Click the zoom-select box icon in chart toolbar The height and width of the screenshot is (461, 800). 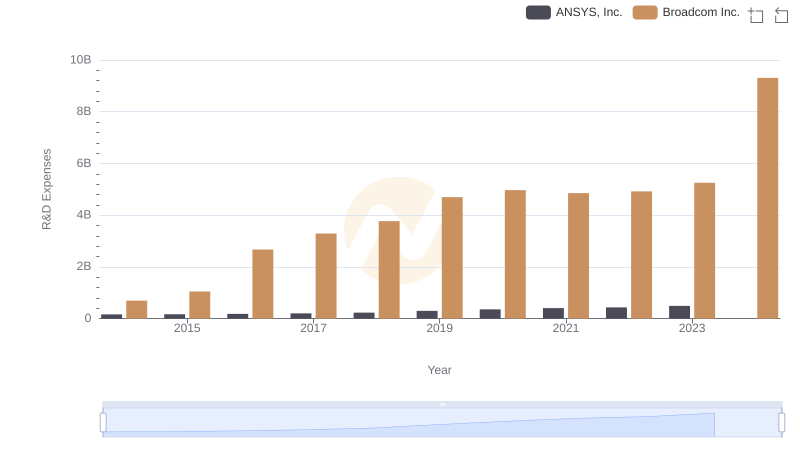pos(756,15)
